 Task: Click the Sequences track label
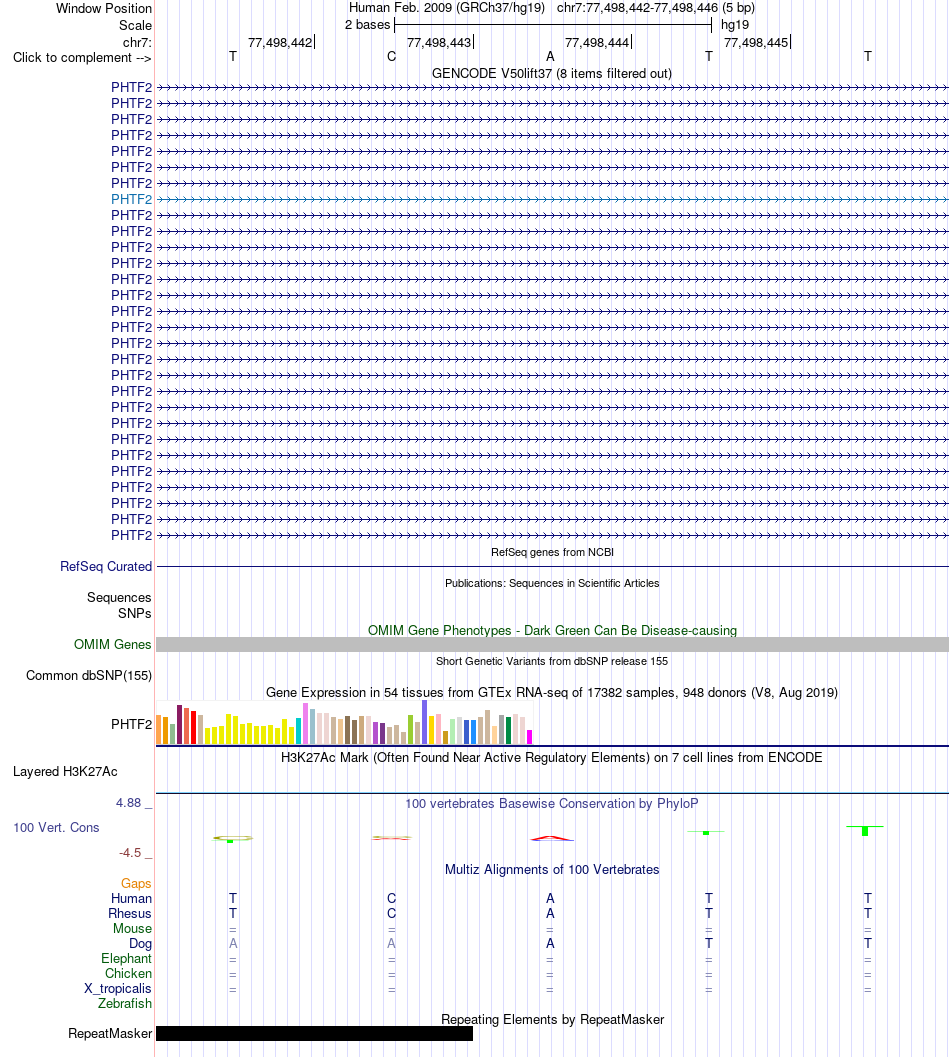(119, 598)
